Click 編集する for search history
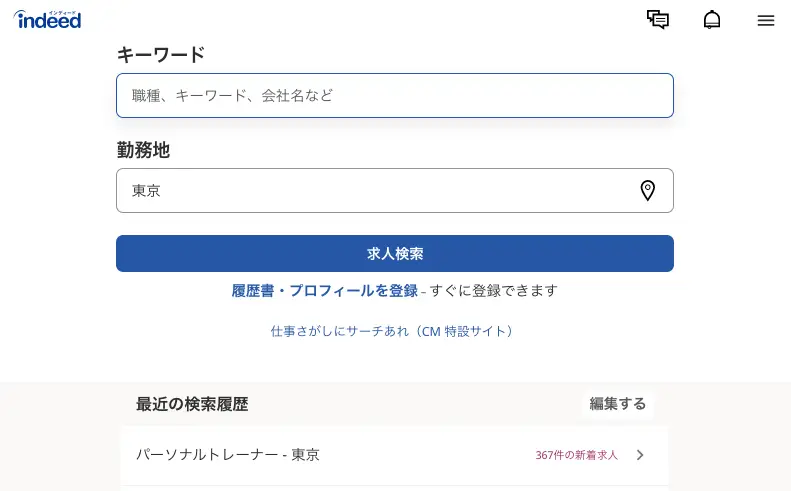Image resolution: width=791 pixels, height=491 pixels. point(617,404)
